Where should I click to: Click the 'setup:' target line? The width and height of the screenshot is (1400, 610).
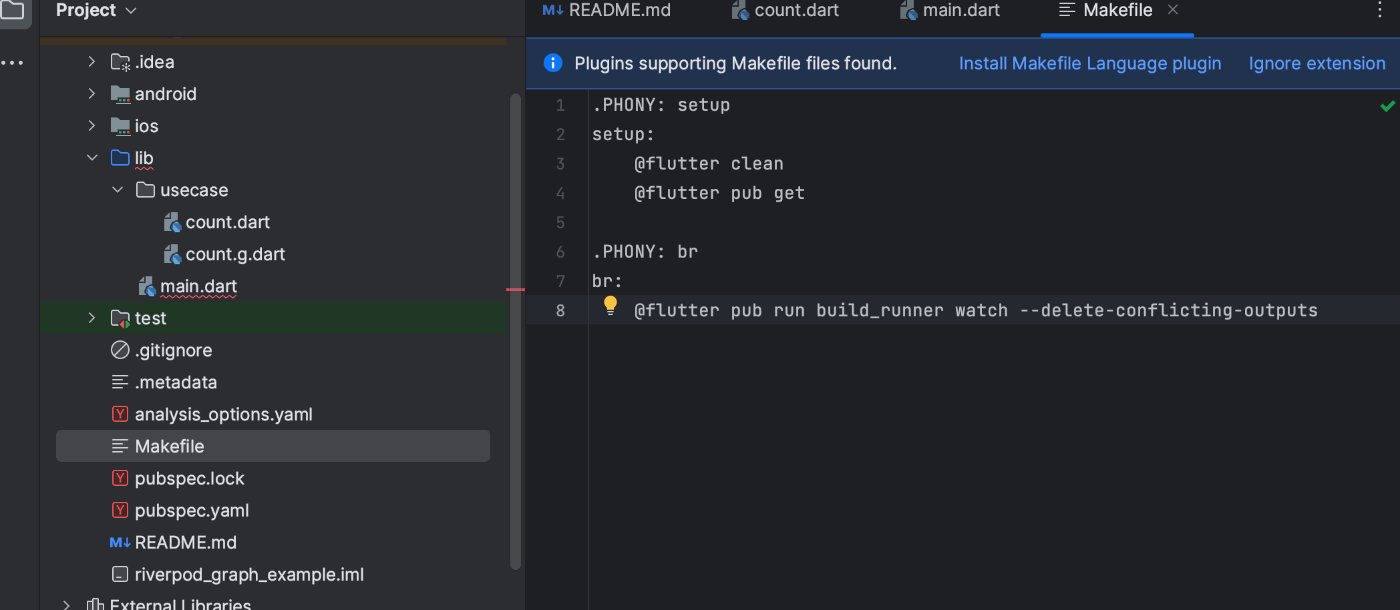623,134
